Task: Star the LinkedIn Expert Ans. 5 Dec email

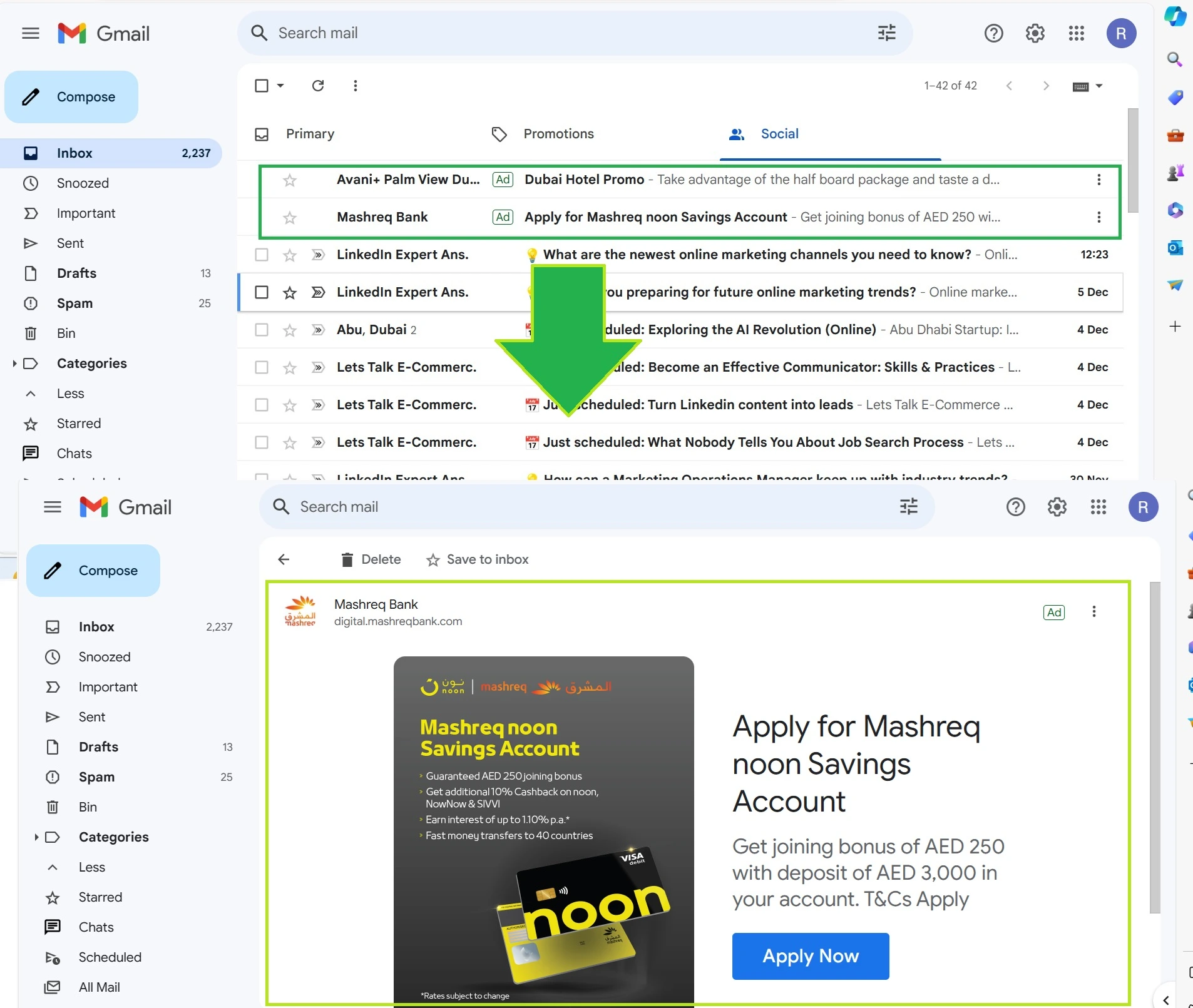Action: point(289,292)
